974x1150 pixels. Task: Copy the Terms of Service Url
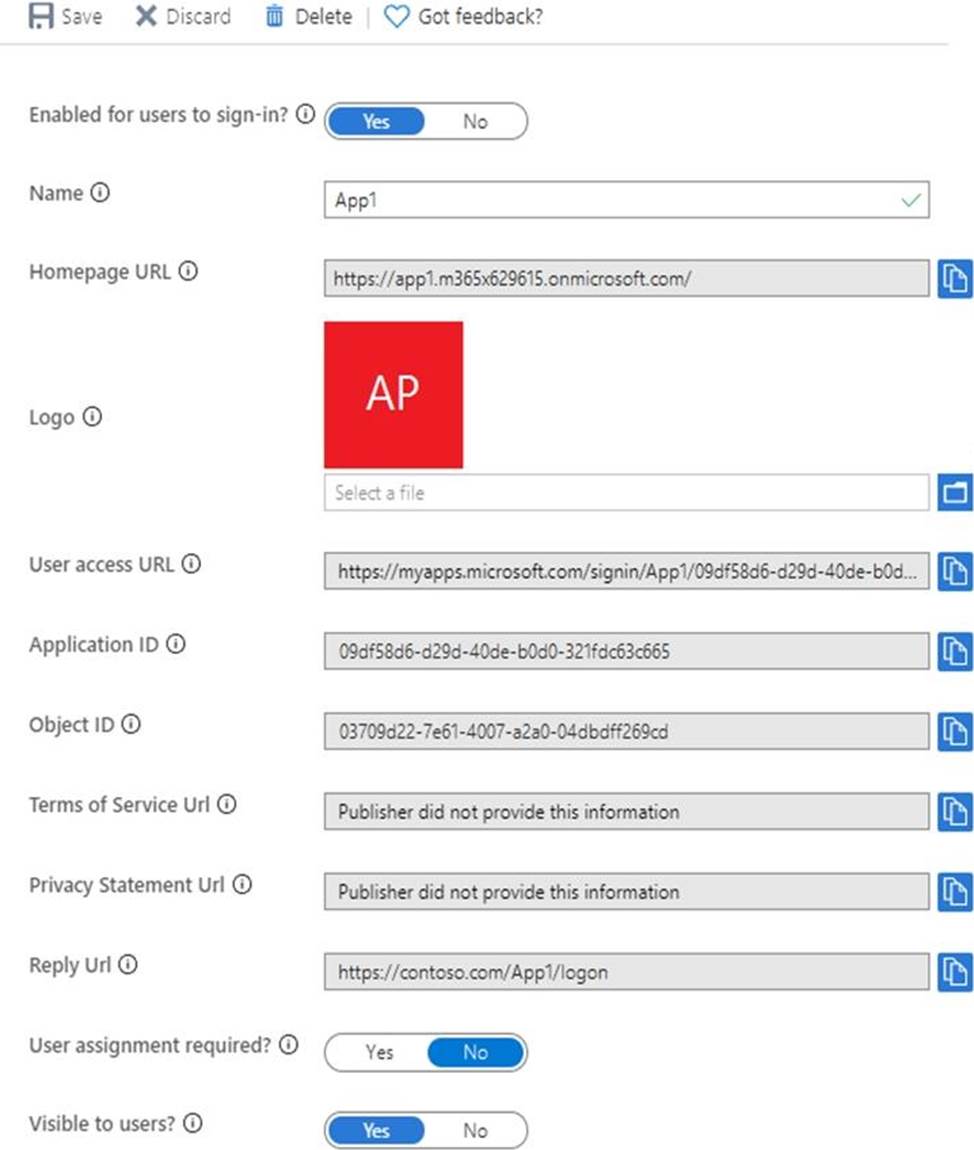(x=955, y=812)
